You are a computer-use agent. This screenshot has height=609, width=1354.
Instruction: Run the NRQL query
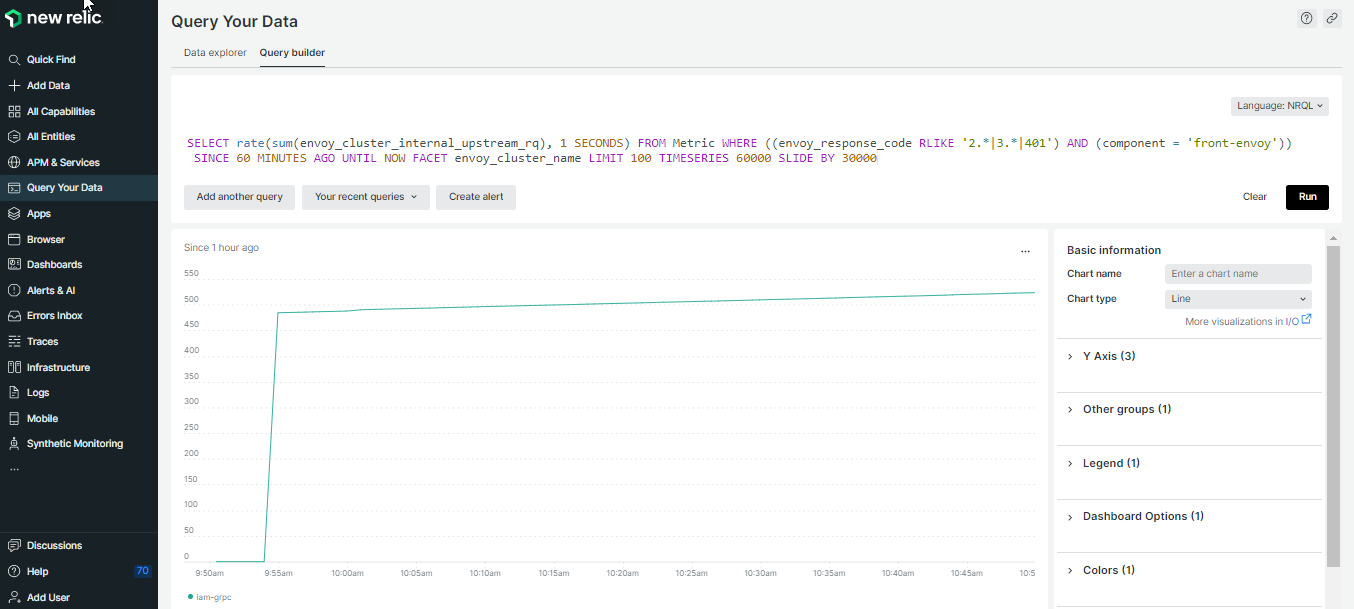[x=1308, y=197]
